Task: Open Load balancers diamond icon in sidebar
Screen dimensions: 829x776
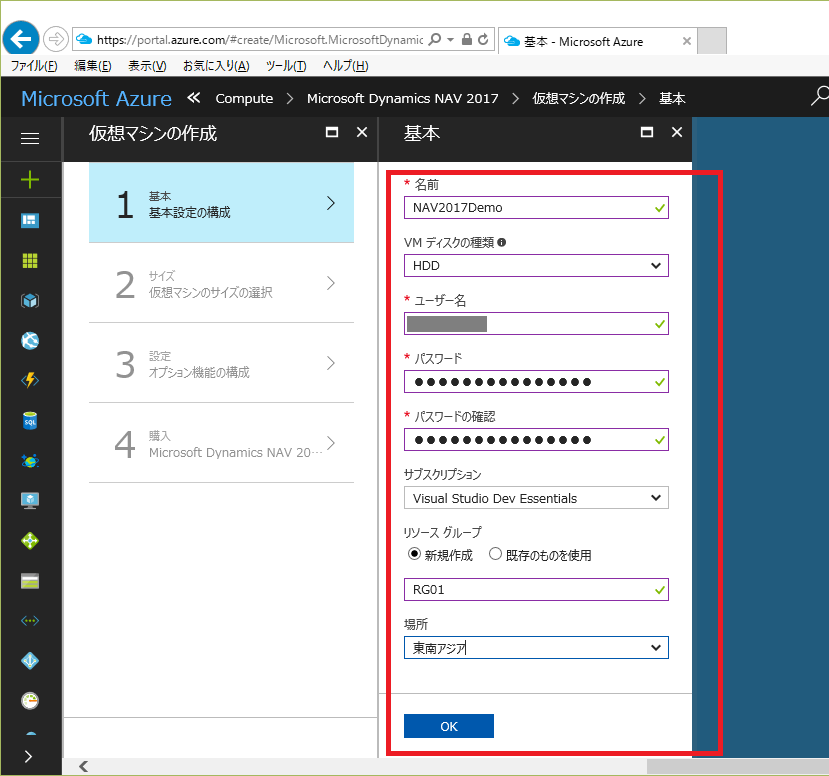Action: (x=30, y=541)
